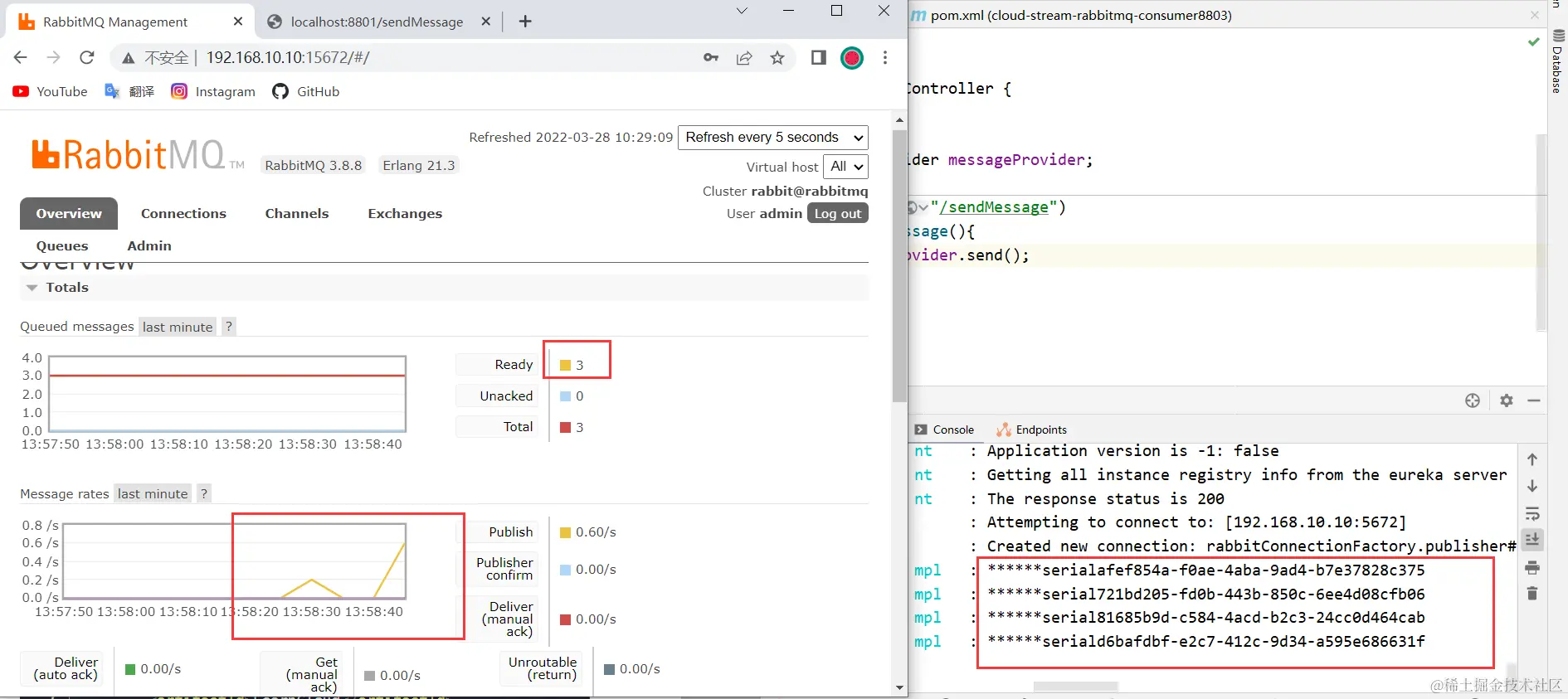This screenshot has height=699, width=1568.
Task: Change Message rates last minute range
Action: coord(153,493)
